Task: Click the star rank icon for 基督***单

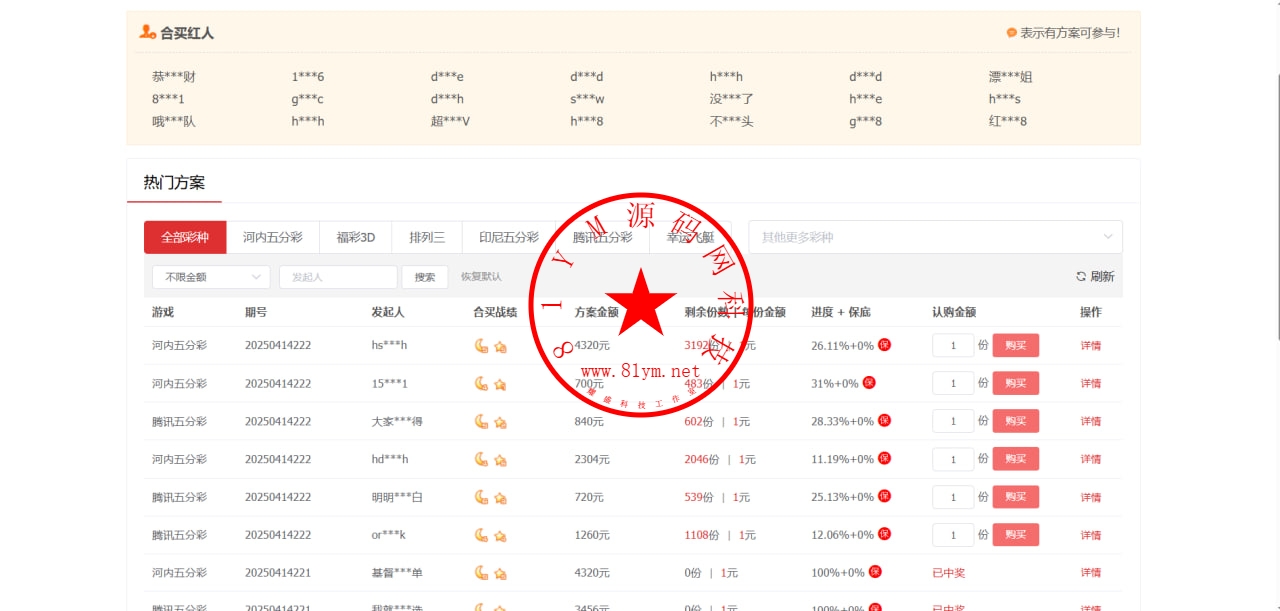Action: (x=500, y=573)
